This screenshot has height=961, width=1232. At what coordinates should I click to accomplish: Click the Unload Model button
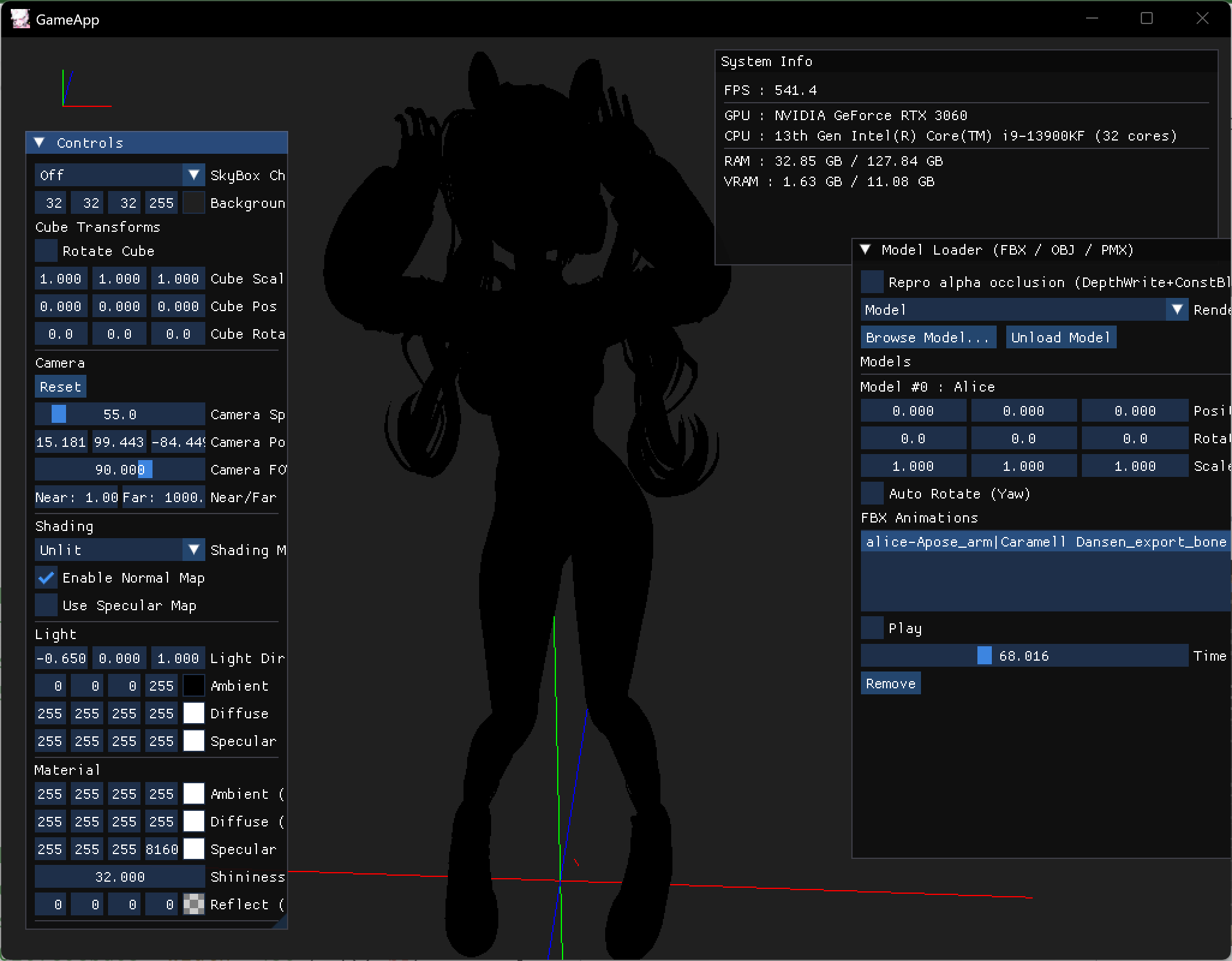click(1060, 338)
